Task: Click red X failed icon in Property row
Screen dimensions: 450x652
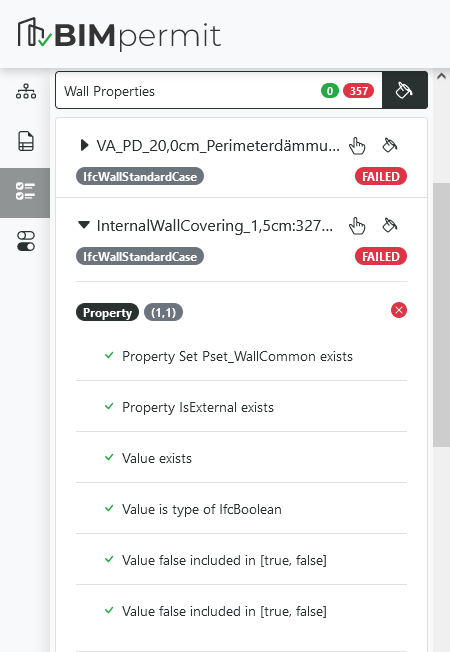Action: 399,310
